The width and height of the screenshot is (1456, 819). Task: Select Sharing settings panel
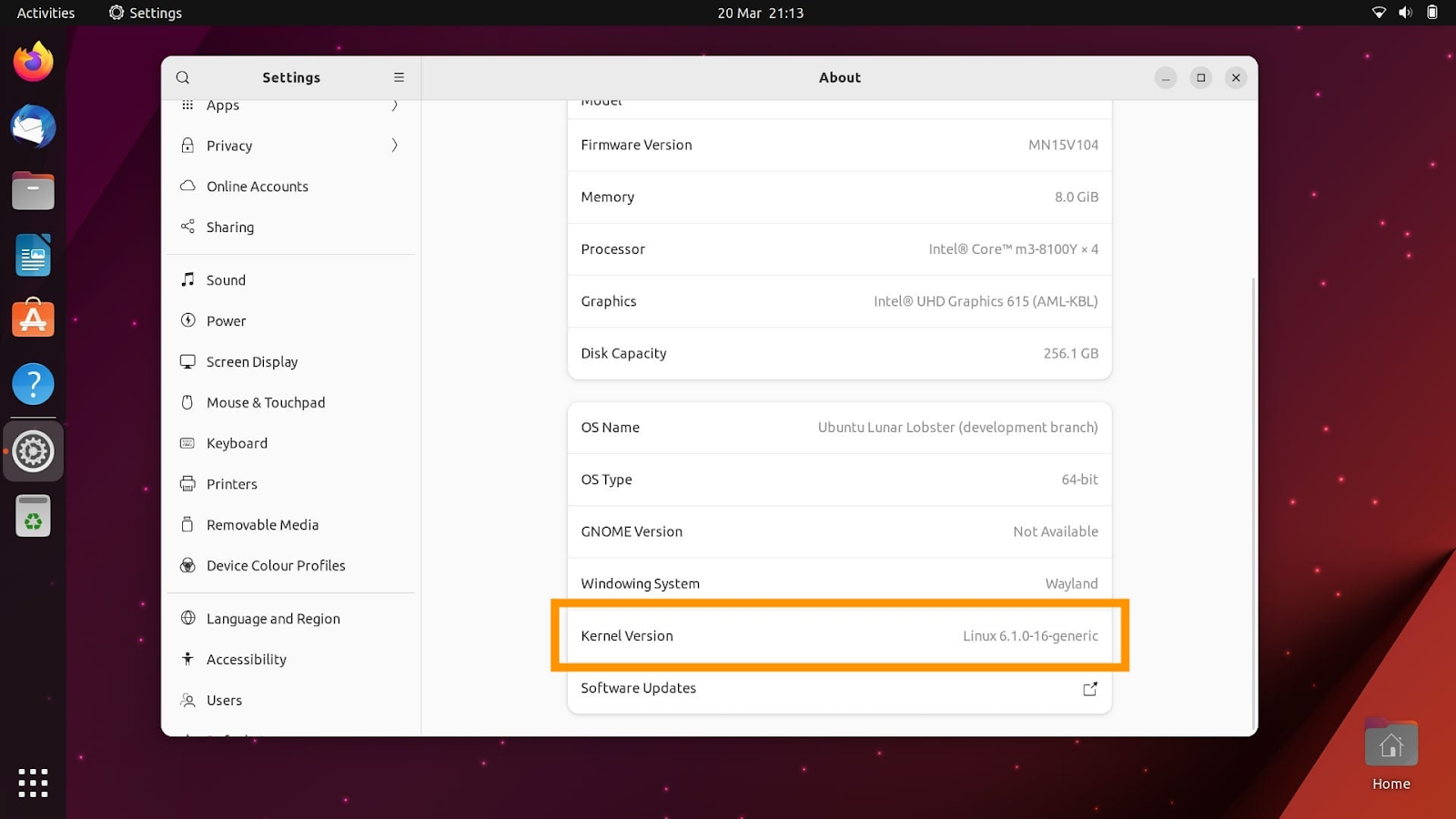pos(291,227)
